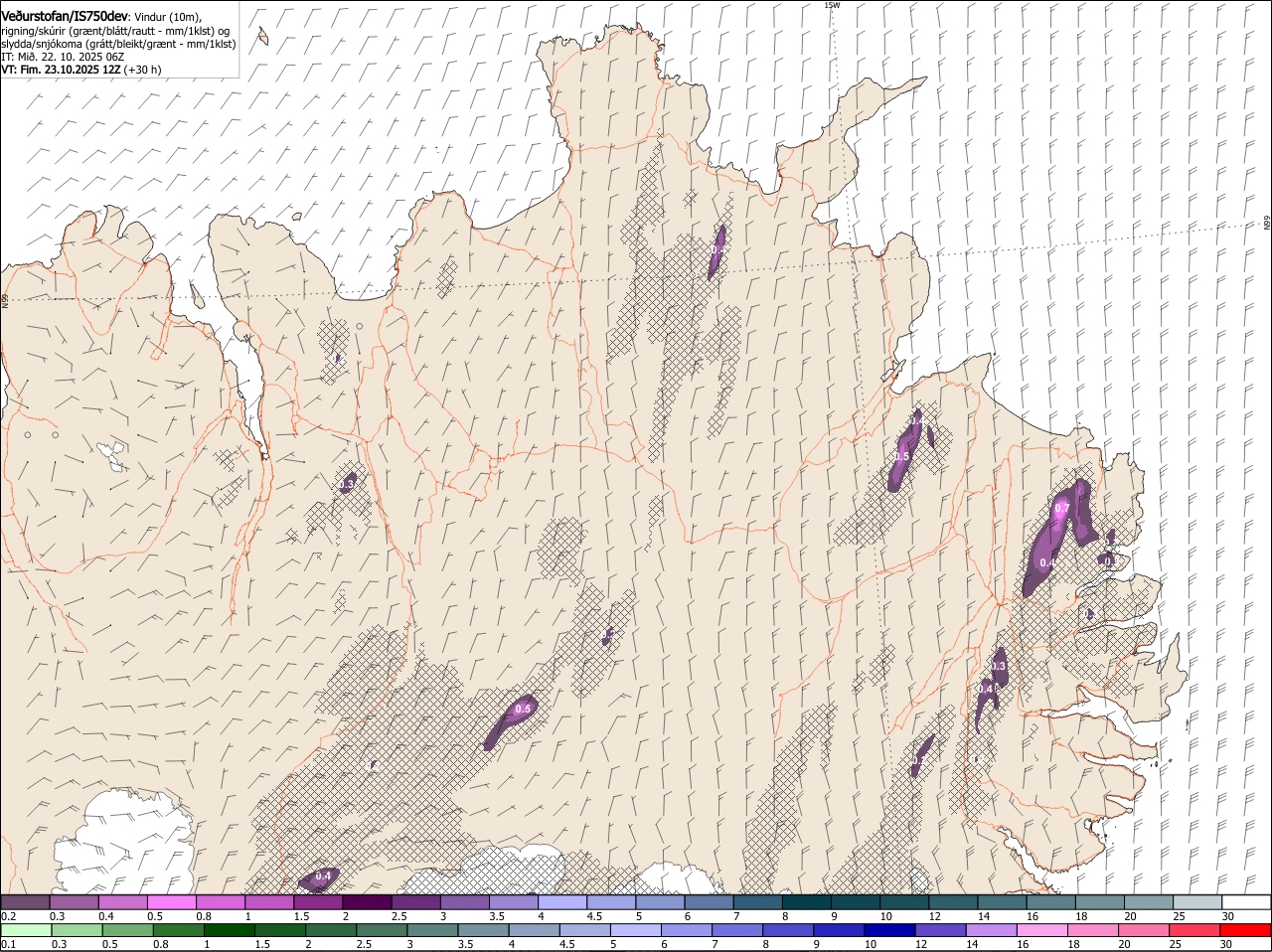Select lower legend bright red swatch at 30

click(1245, 930)
